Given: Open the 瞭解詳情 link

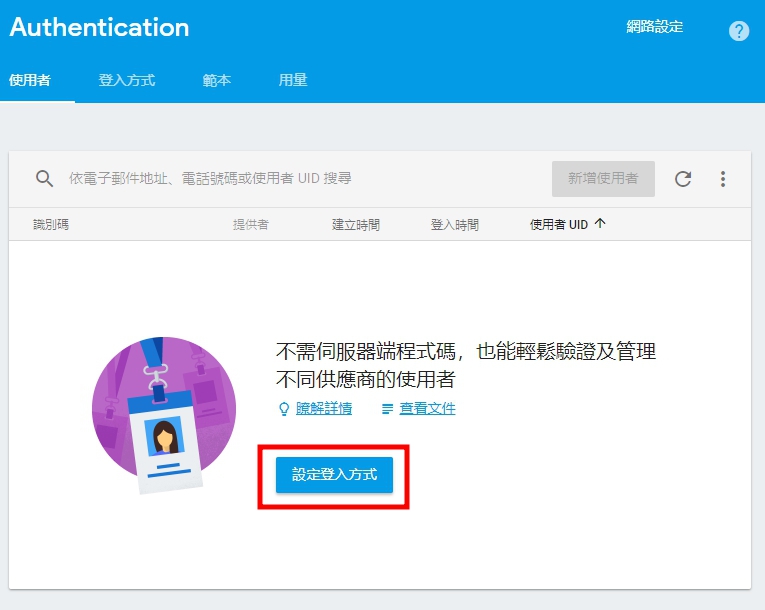Looking at the screenshot, I should coord(324,408).
